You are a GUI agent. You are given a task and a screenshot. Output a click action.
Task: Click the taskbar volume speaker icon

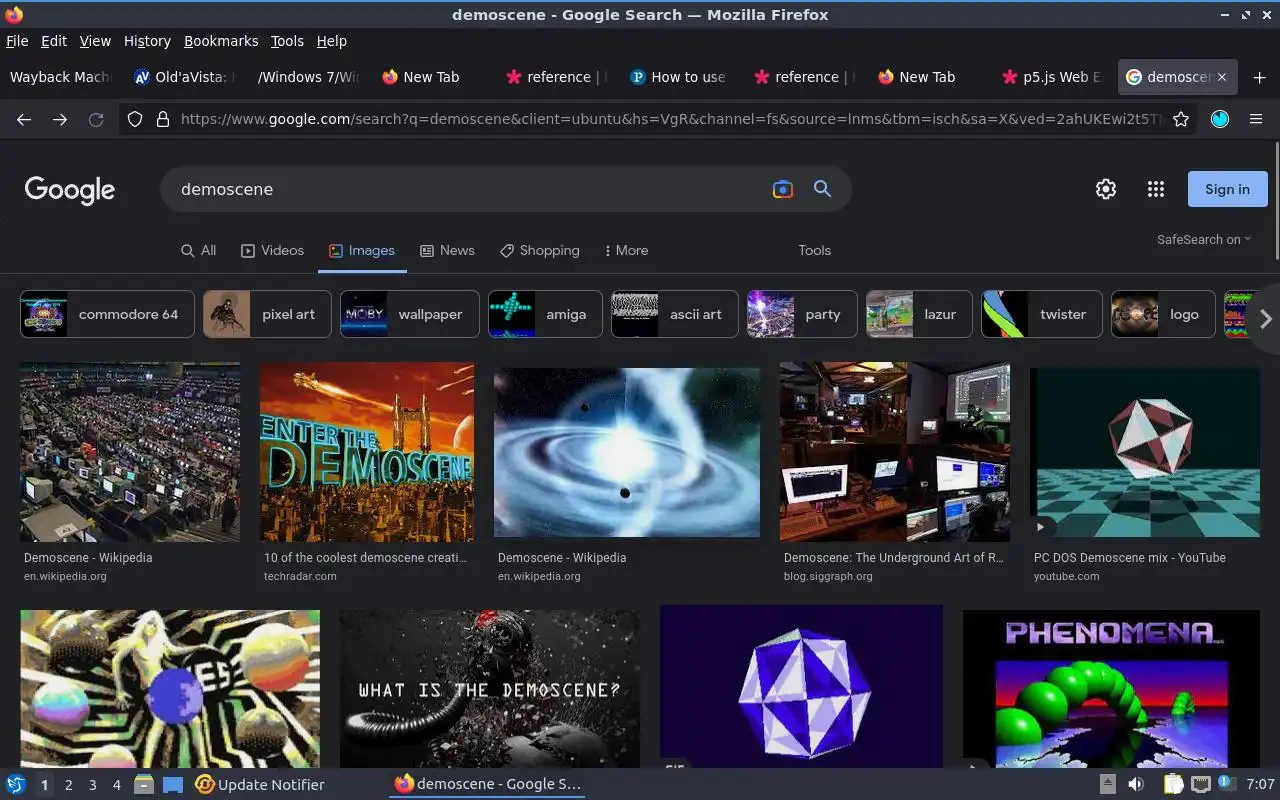[x=1136, y=785]
